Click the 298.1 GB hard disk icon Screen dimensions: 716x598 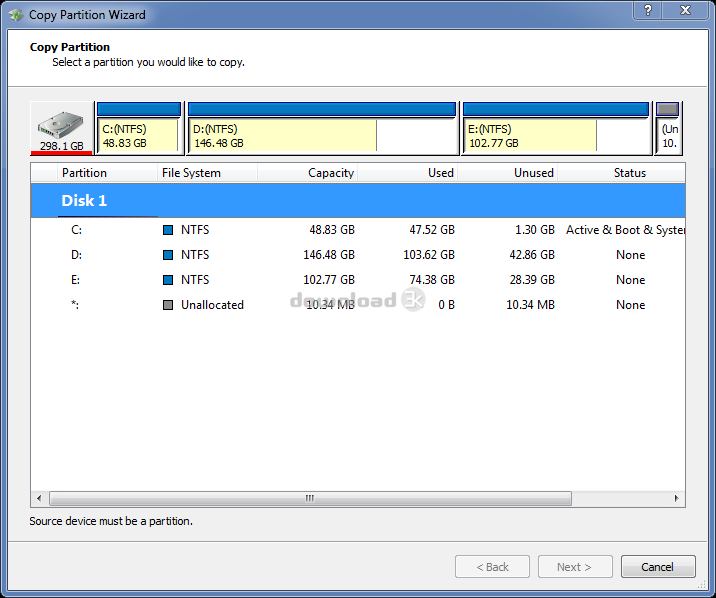point(62,128)
